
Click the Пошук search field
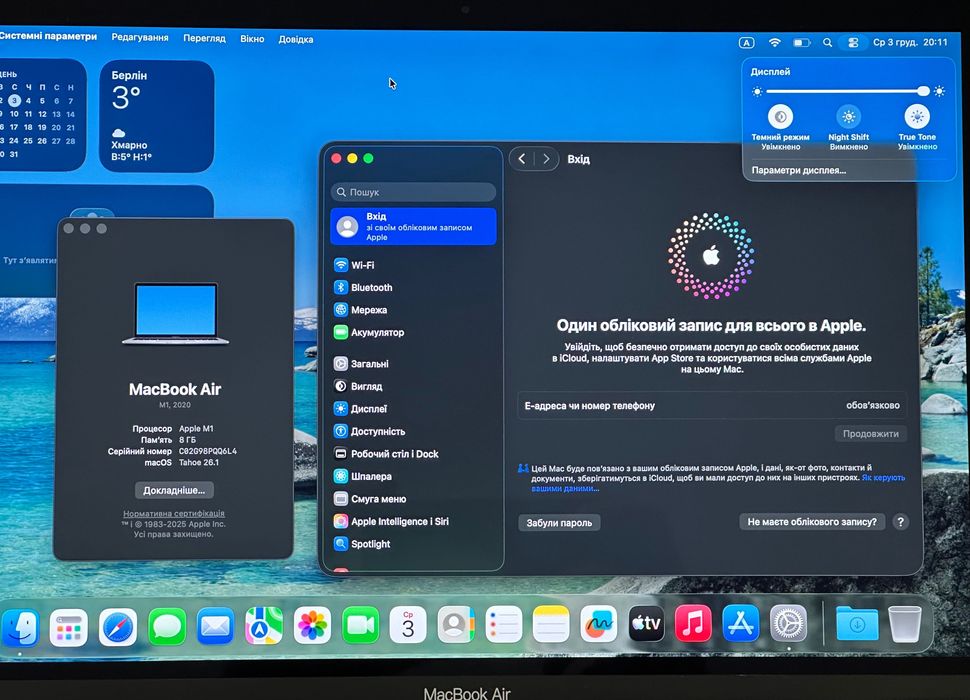click(413, 192)
